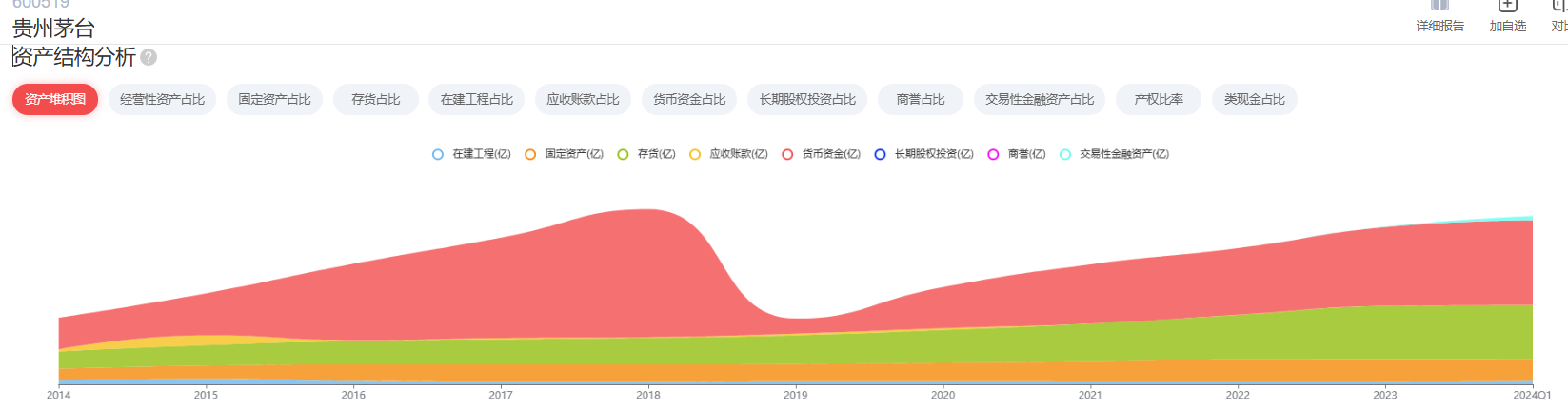Screen dimensions: 1568x409
Task: Select the 资产堆积图 tab
Action: pos(55,99)
